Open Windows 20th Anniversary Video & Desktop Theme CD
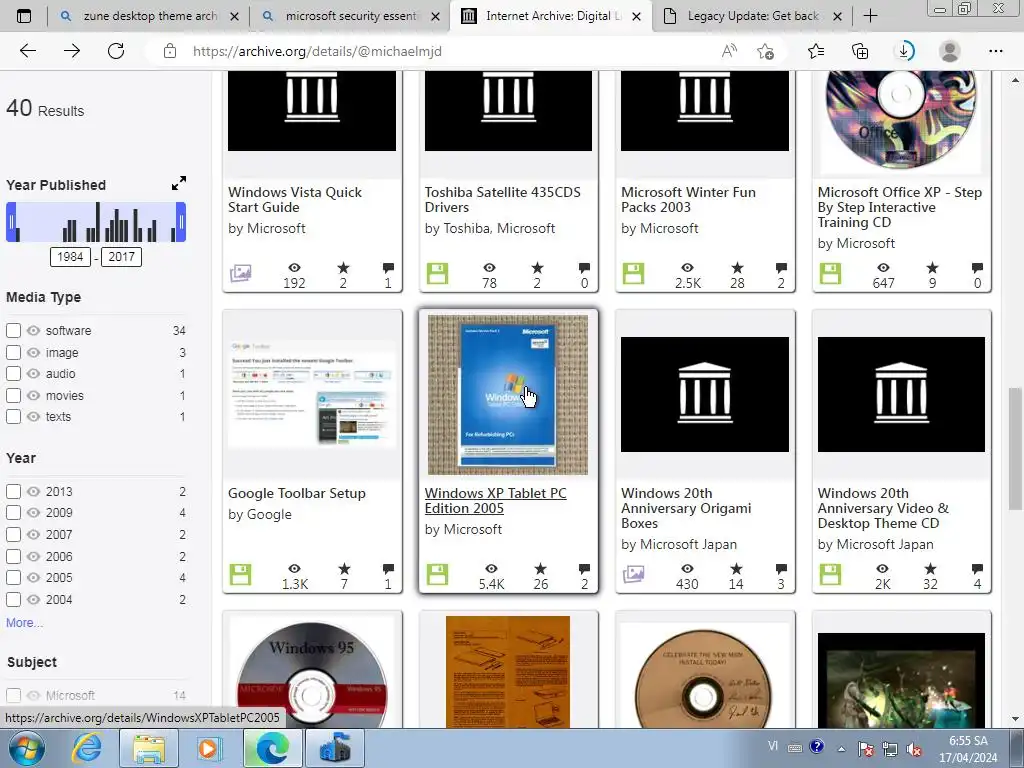 click(x=883, y=508)
